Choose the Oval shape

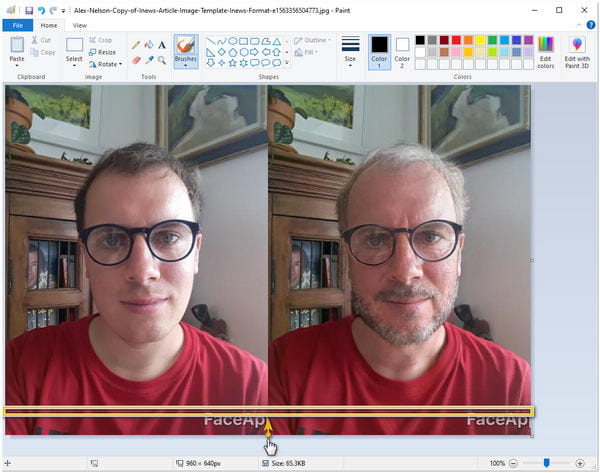[233, 41]
